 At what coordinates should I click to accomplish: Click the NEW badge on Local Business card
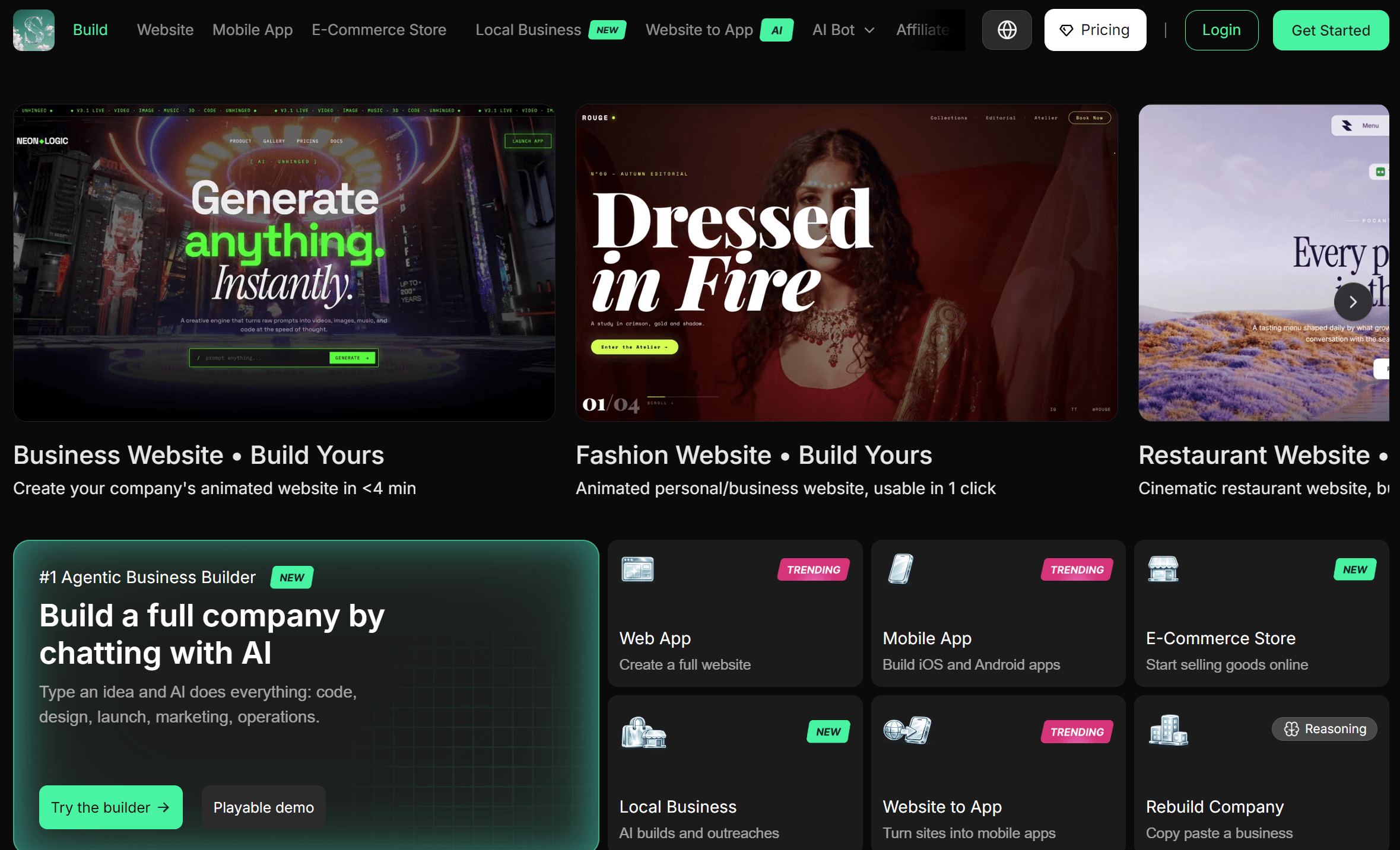click(x=828, y=731)
